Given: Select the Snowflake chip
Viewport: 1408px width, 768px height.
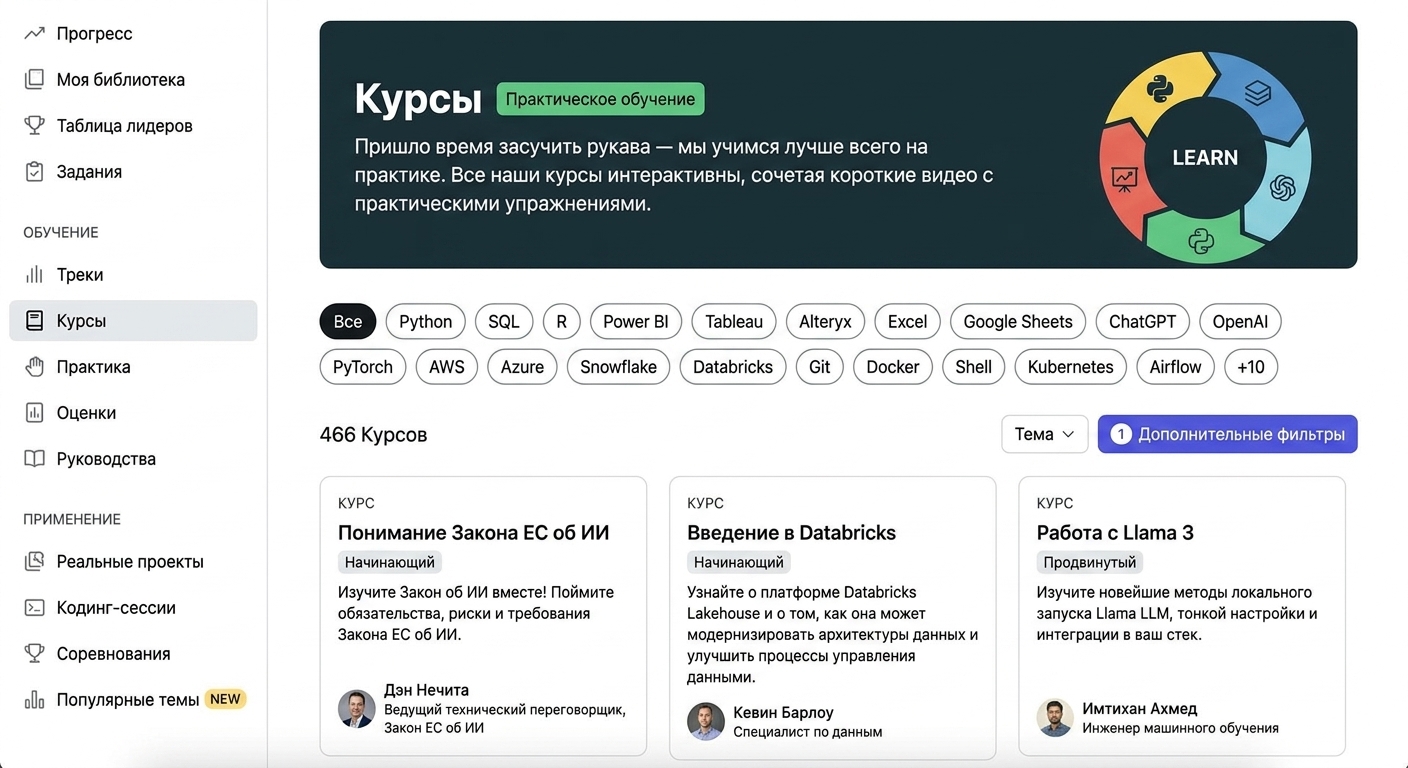Looking at the screenshot, I should [618, 366].
